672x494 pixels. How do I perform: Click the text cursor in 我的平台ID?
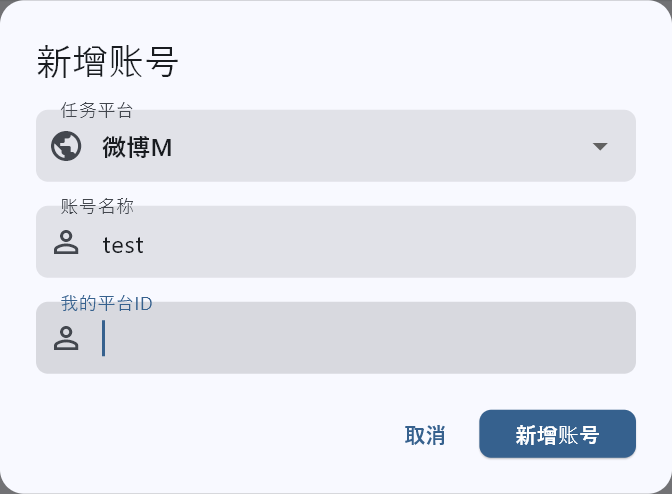click(x=104, y=338)
